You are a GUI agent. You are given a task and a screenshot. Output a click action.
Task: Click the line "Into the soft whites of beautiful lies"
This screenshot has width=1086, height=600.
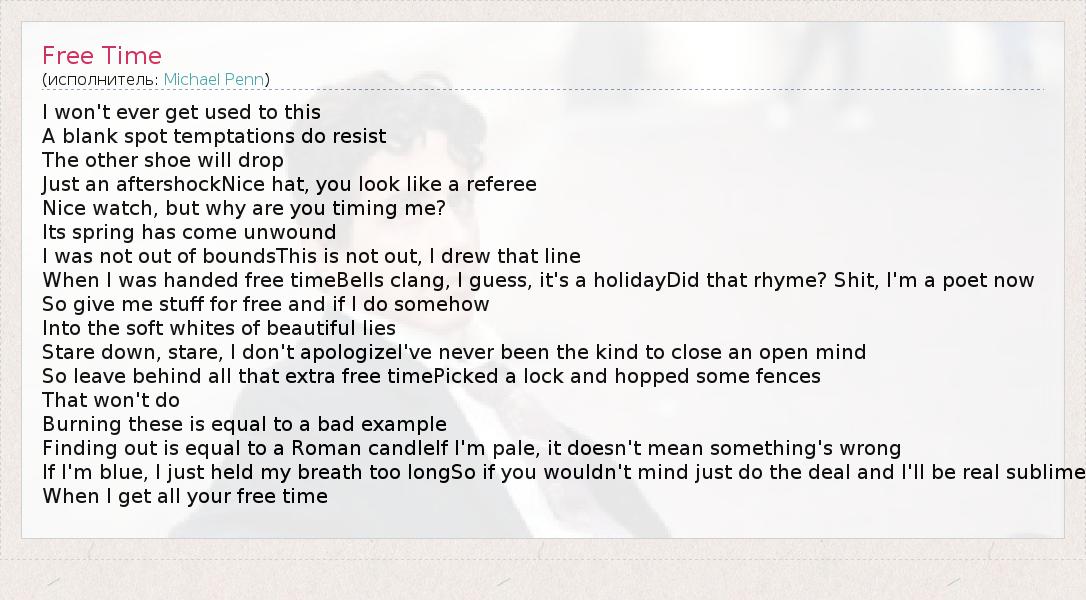click(x=219, y=328)
